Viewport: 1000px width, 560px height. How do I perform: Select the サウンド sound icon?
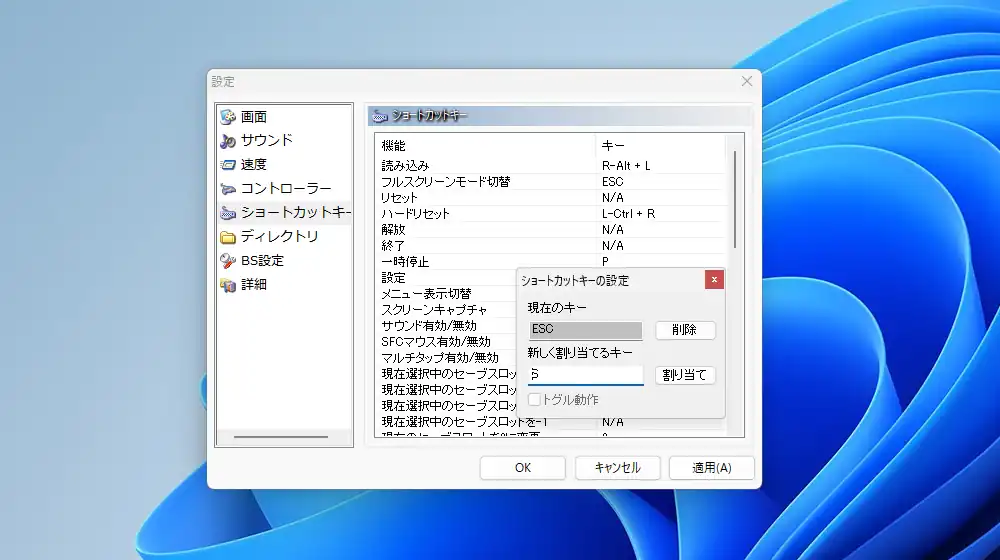click(x=228, y=141)
